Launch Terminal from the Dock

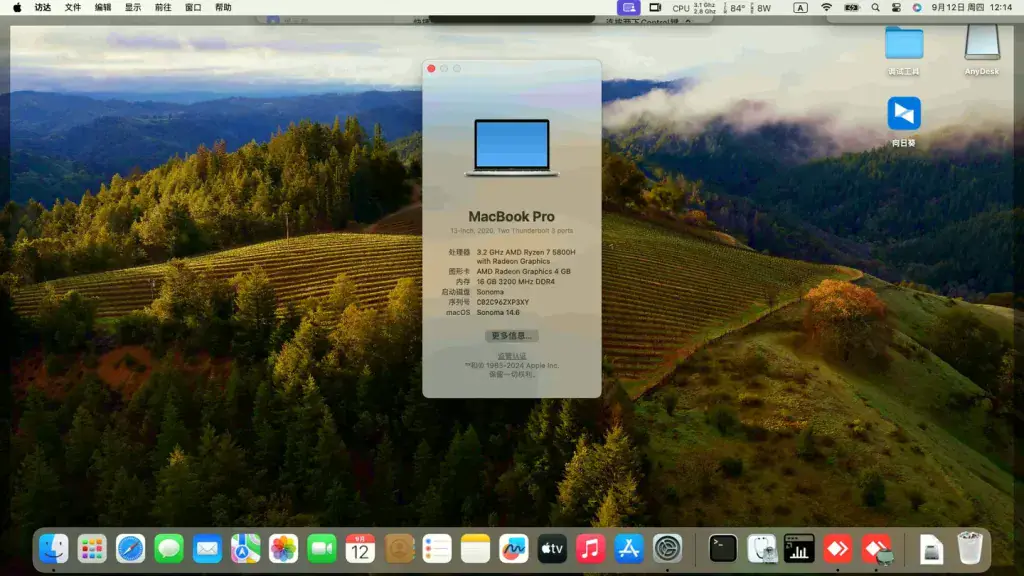pyautogui.click(x=723, y=549)
